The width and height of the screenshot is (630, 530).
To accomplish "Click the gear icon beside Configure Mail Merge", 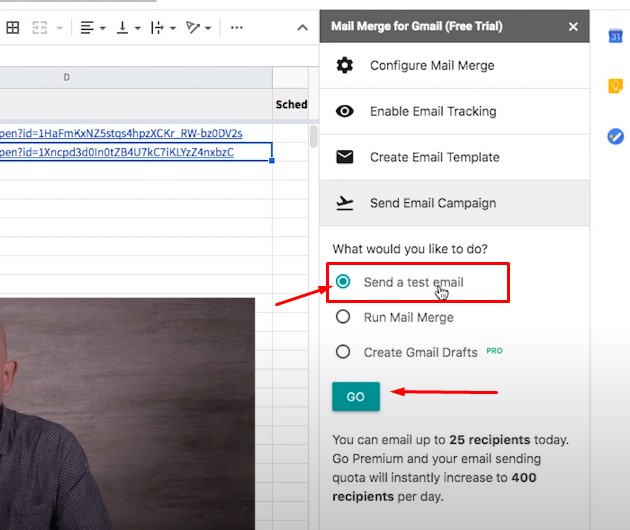I will click(x=345, y=65).
